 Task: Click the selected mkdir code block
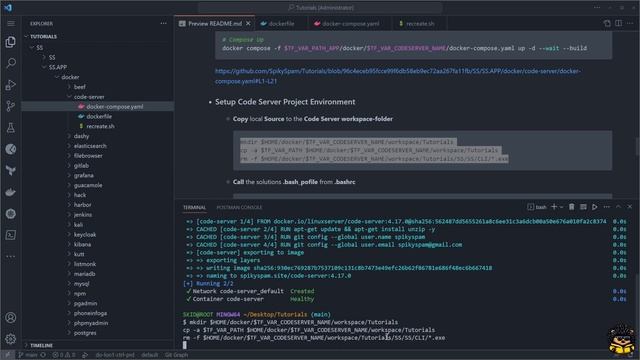coord(422,150)
